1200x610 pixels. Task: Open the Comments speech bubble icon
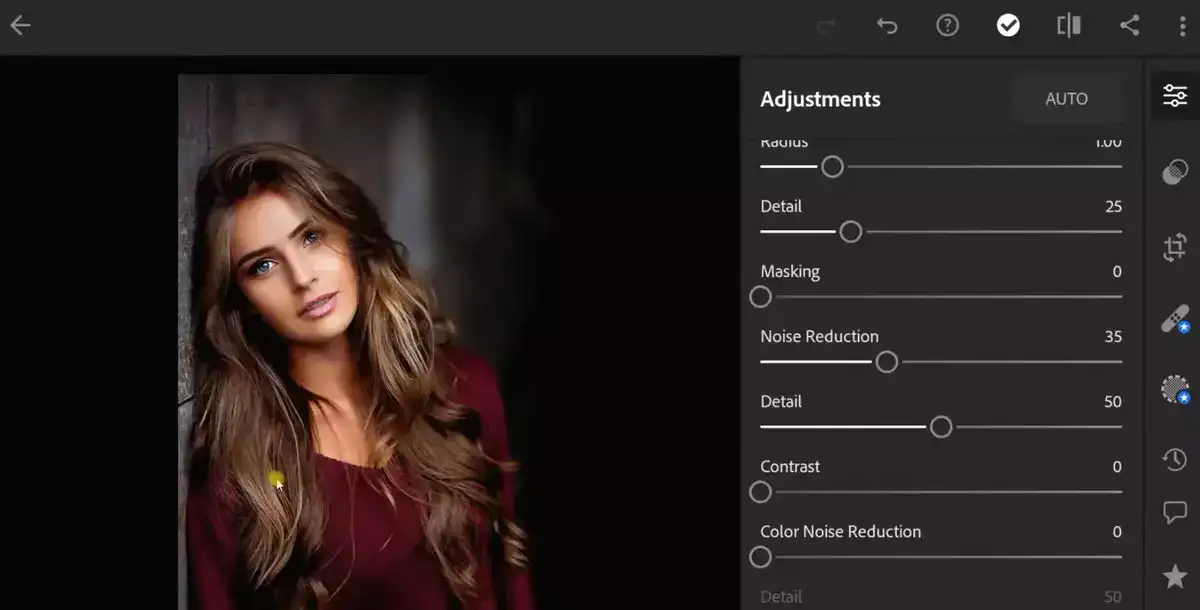(x=1175, y=513)
